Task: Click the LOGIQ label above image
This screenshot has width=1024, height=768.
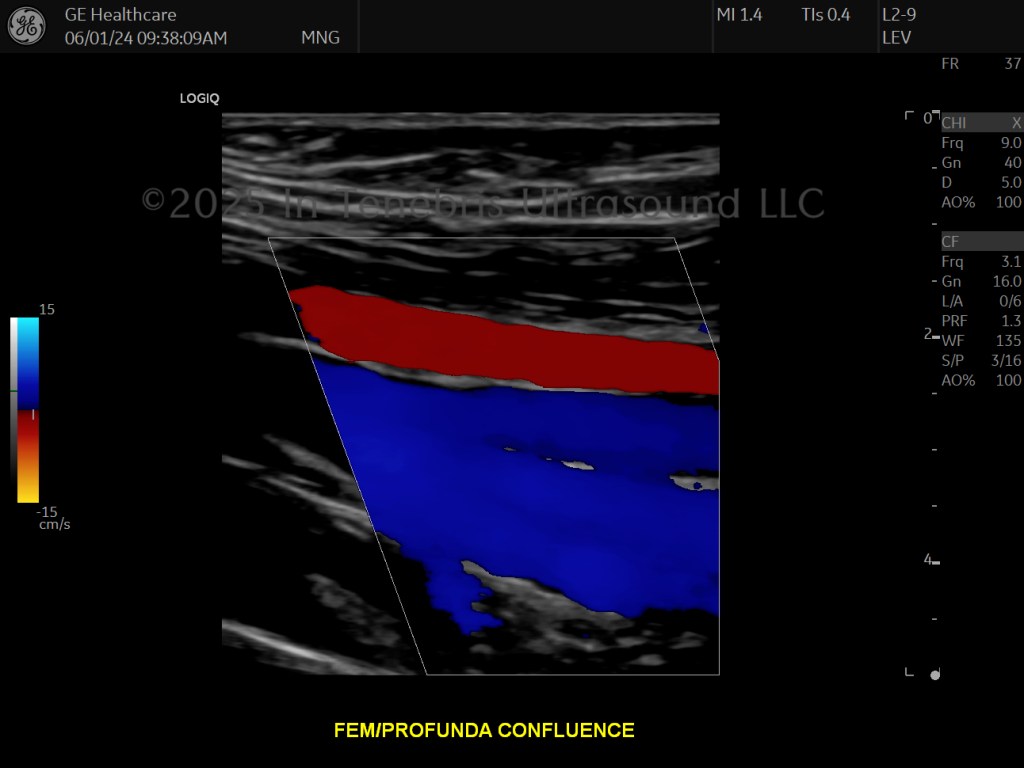Action: point(199,99)
